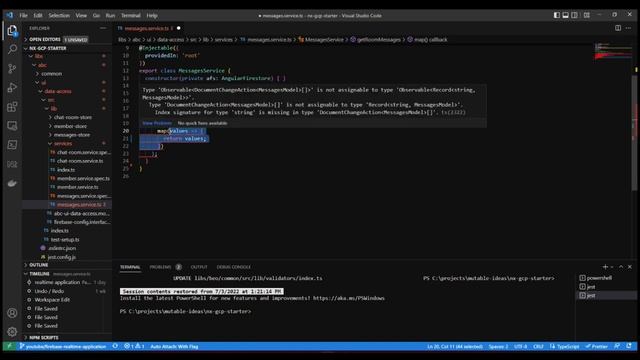Click the split editor right icon
The image size is (640, 360).
click(618, 28)
